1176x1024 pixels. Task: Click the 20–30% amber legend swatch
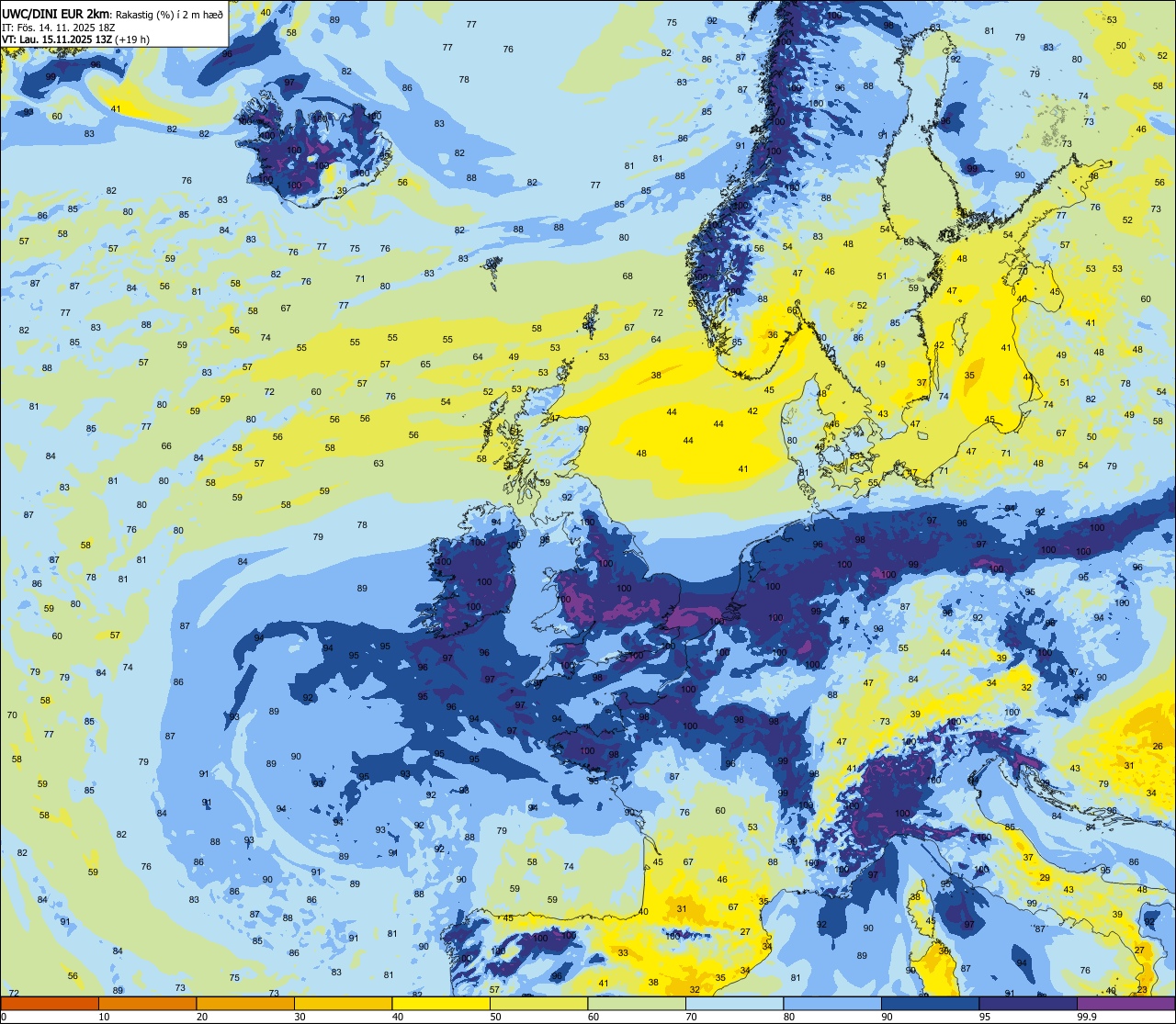pos(245,1004)
